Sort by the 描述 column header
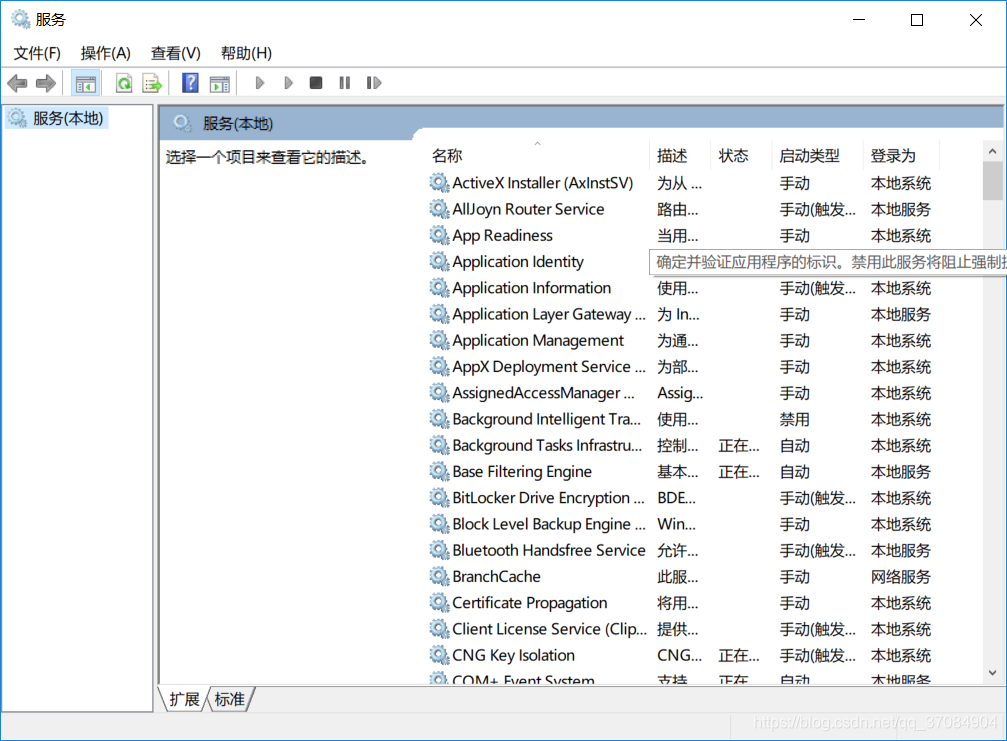The width and height of the screenshot is (1007, 741). (679, 155)
